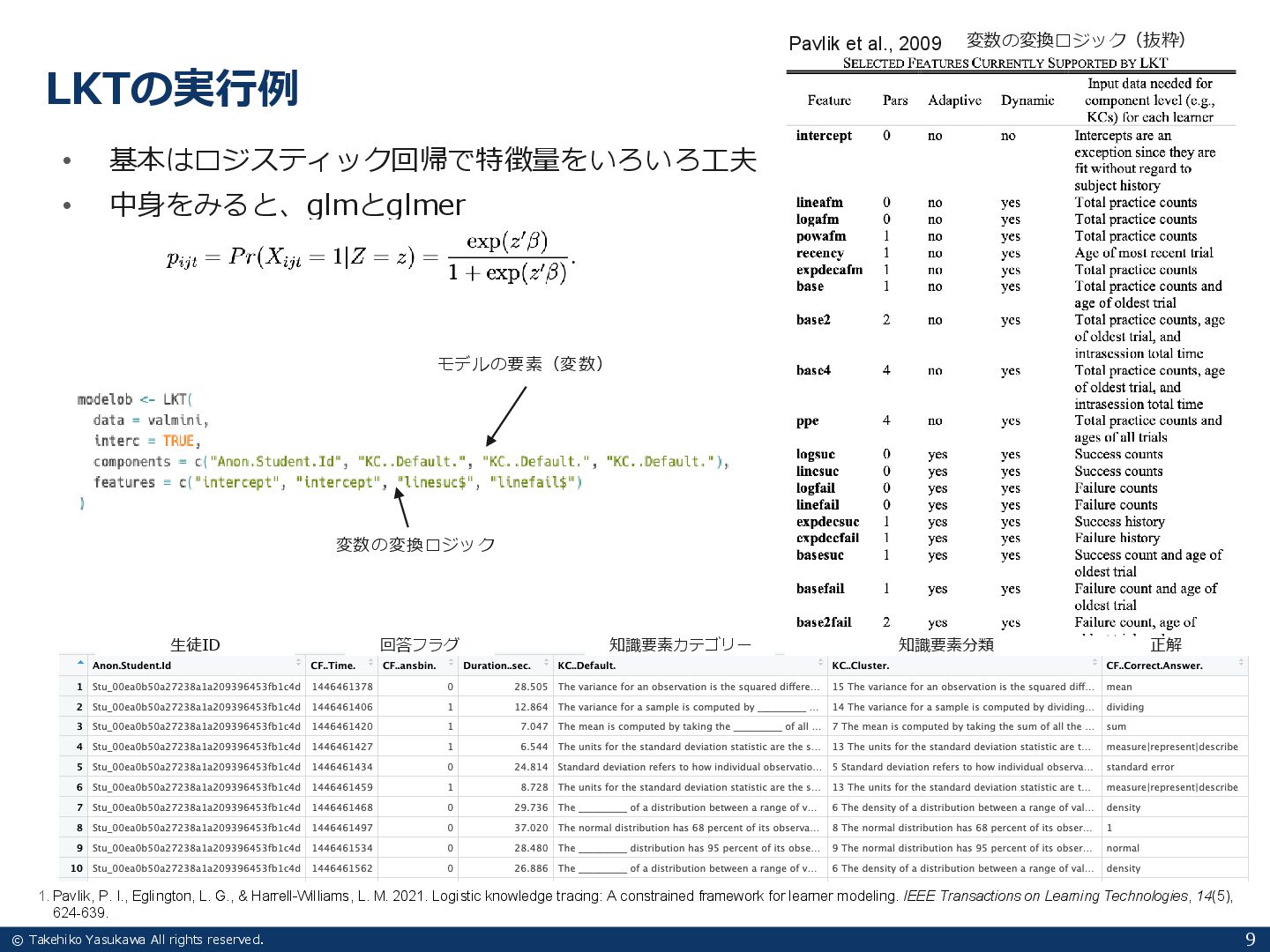Click the 'base4' feature row label
The image size is (1270, 952).
pos(813,370)
